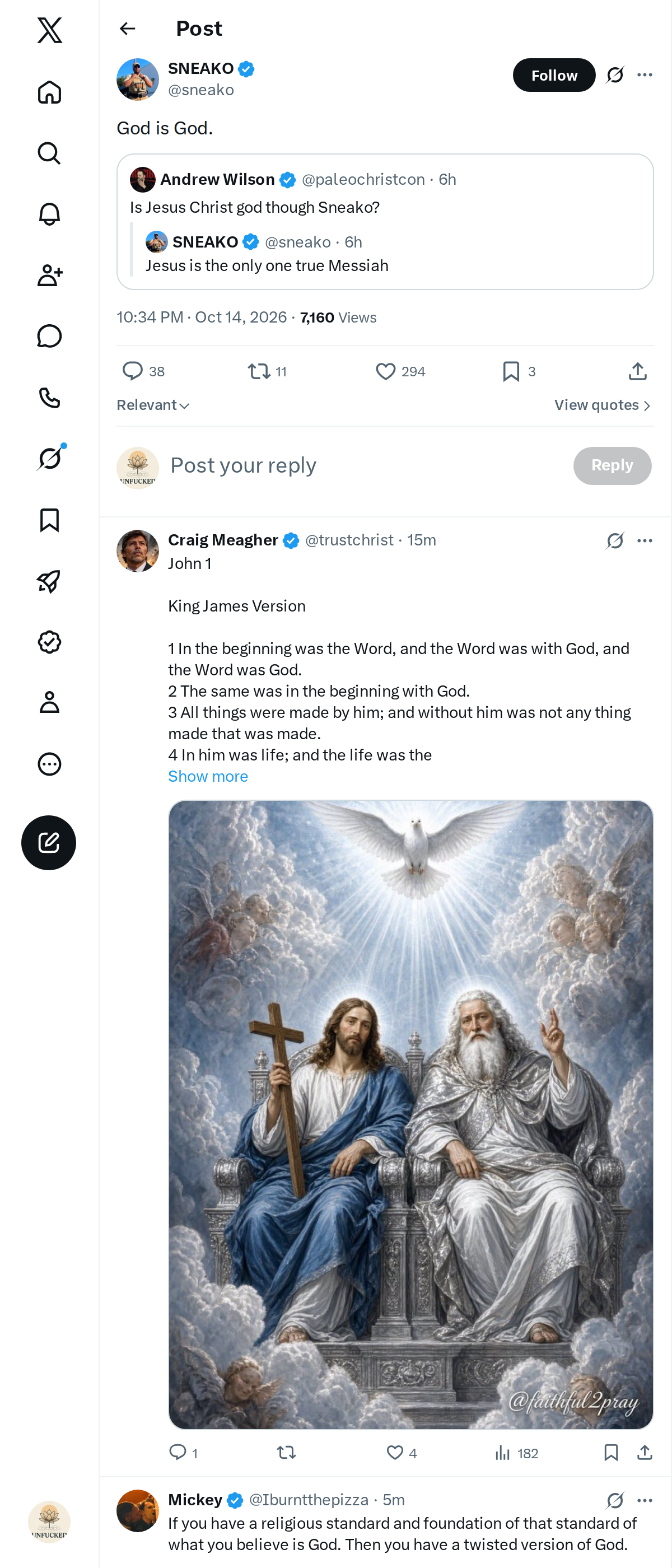Click the Post your reply field
Image resolution: width=672 pixels, height=1568 pixels.
point(365,466)
